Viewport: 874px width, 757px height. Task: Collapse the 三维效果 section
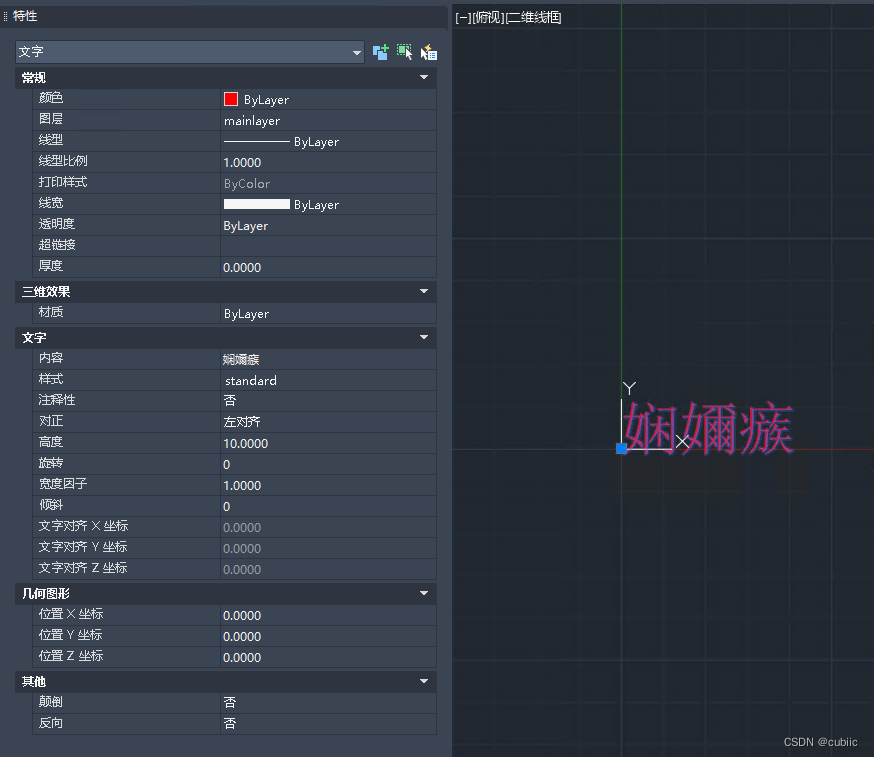424,291
